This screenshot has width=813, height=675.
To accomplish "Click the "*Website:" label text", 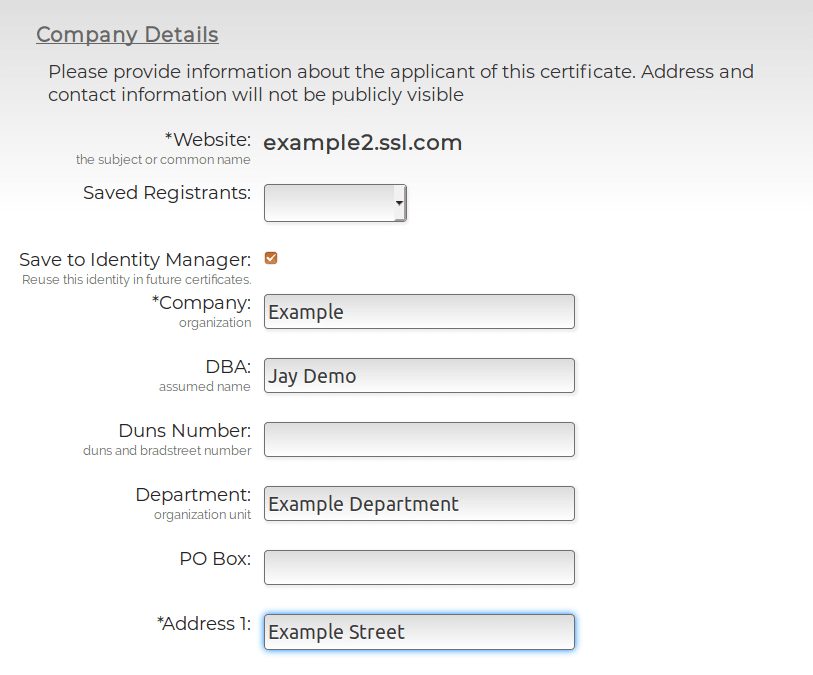I will pos(207,140).
